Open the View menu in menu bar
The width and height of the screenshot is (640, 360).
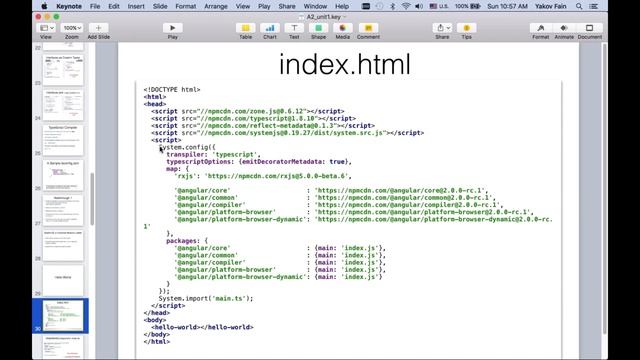(242, 6)
